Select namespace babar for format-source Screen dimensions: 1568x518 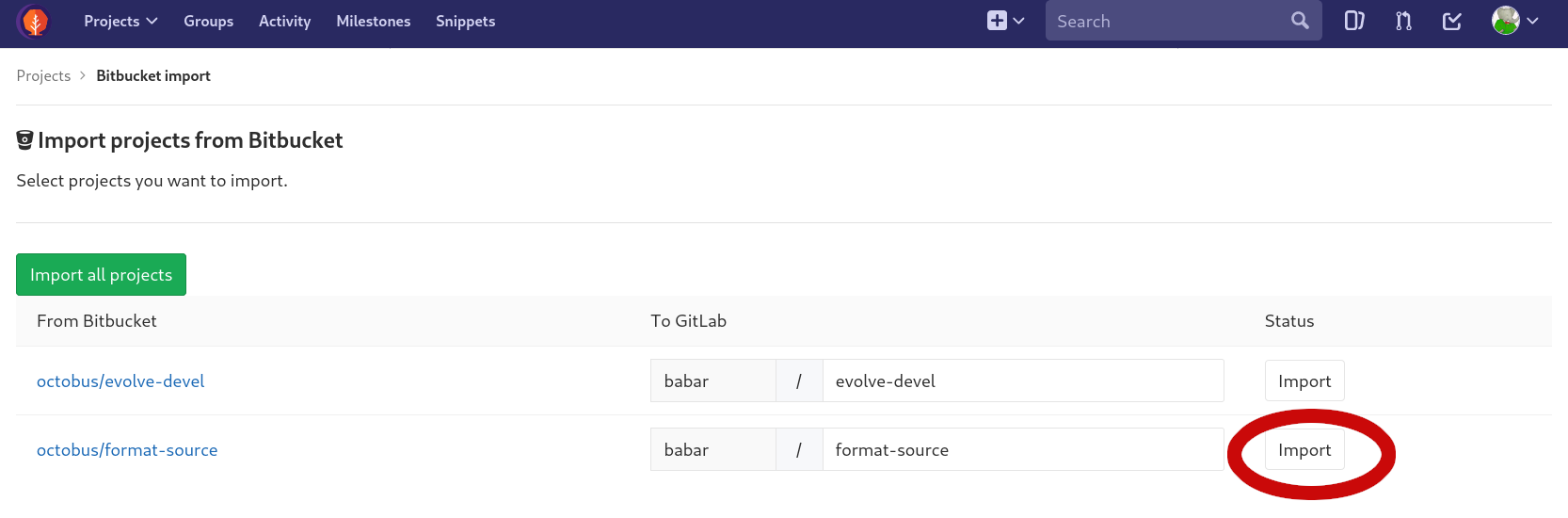pos(712,449)
